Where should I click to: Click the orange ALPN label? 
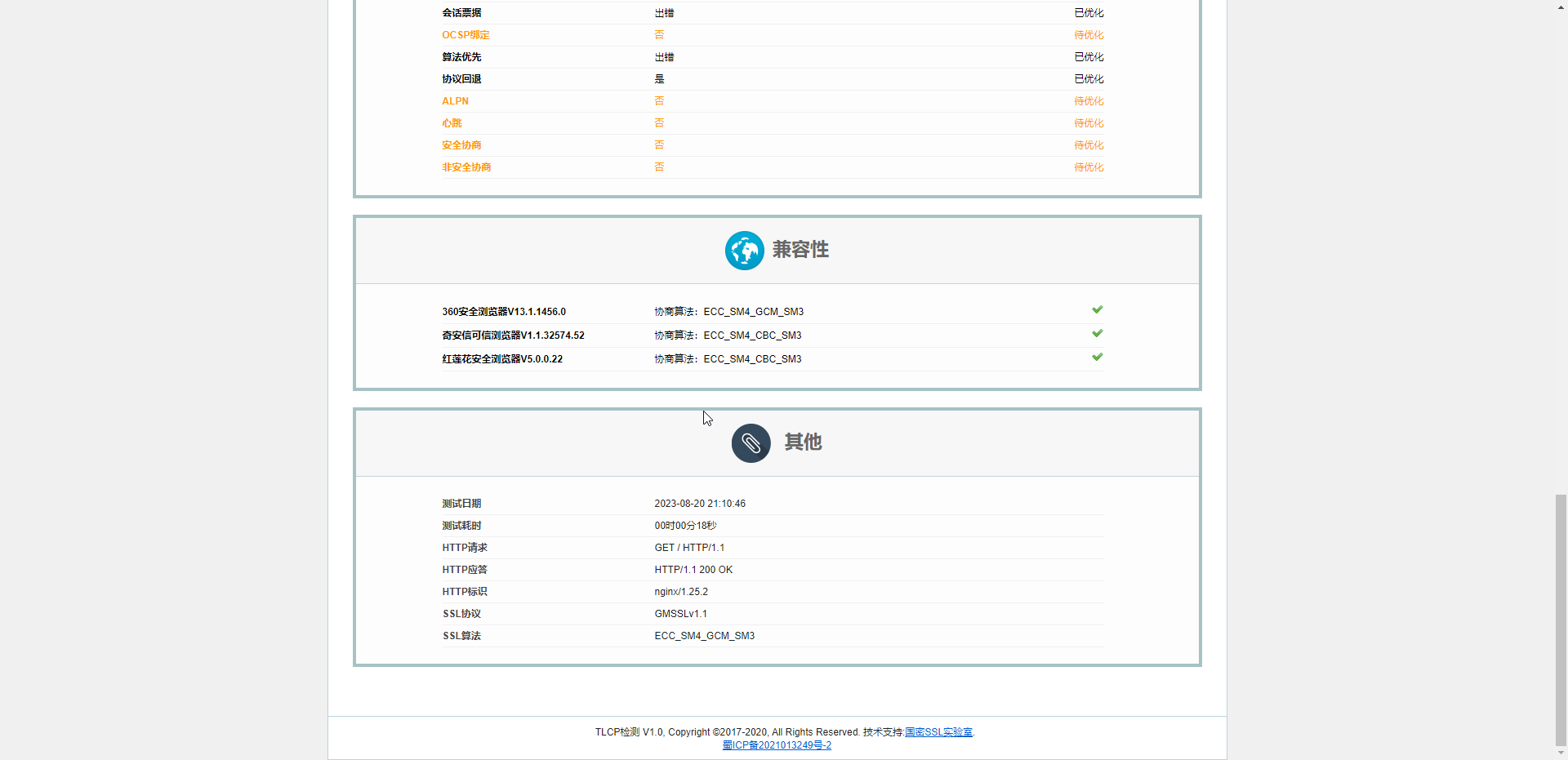coord(455,101)
